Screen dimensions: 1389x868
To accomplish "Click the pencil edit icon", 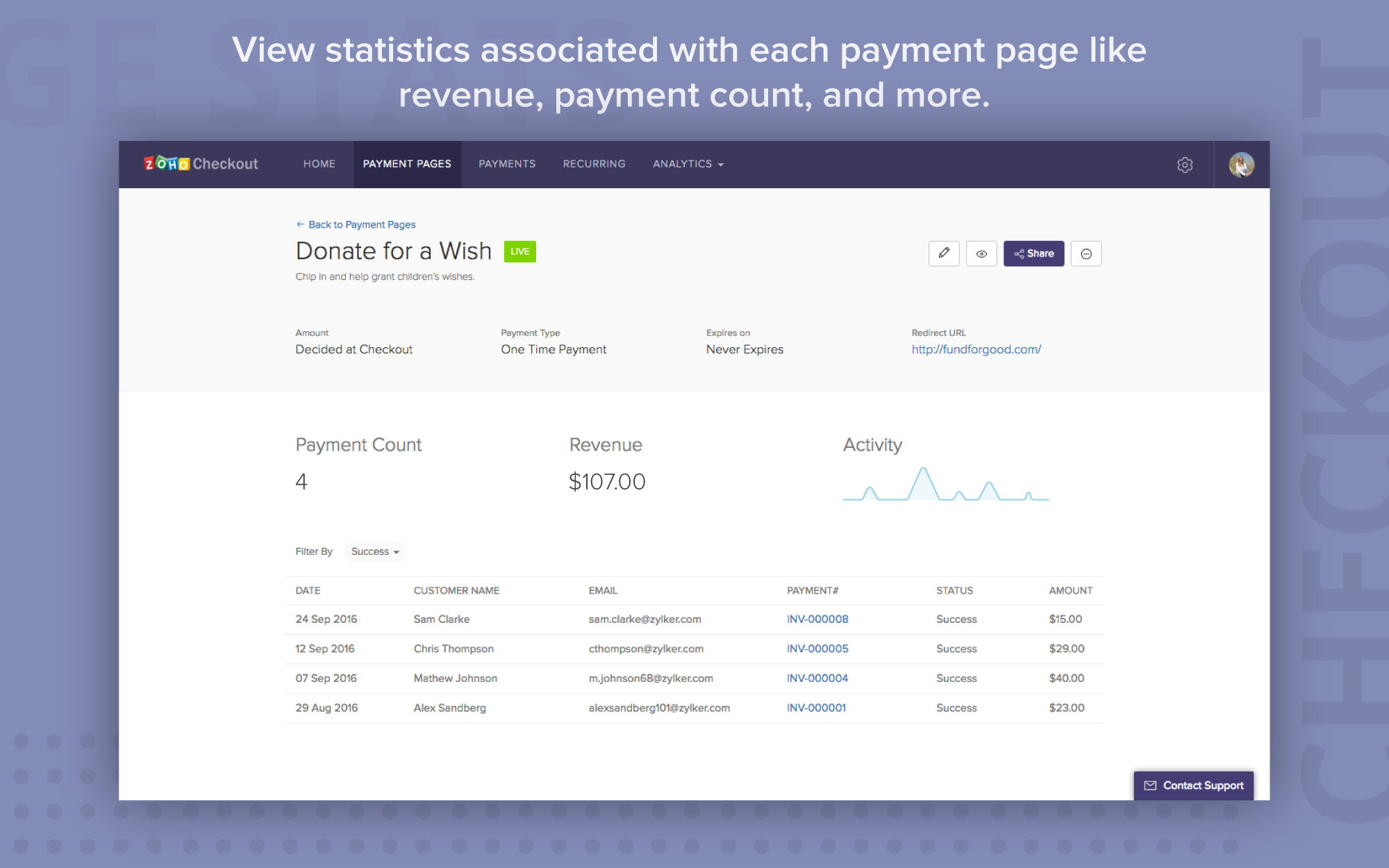I will click(944, 253).
